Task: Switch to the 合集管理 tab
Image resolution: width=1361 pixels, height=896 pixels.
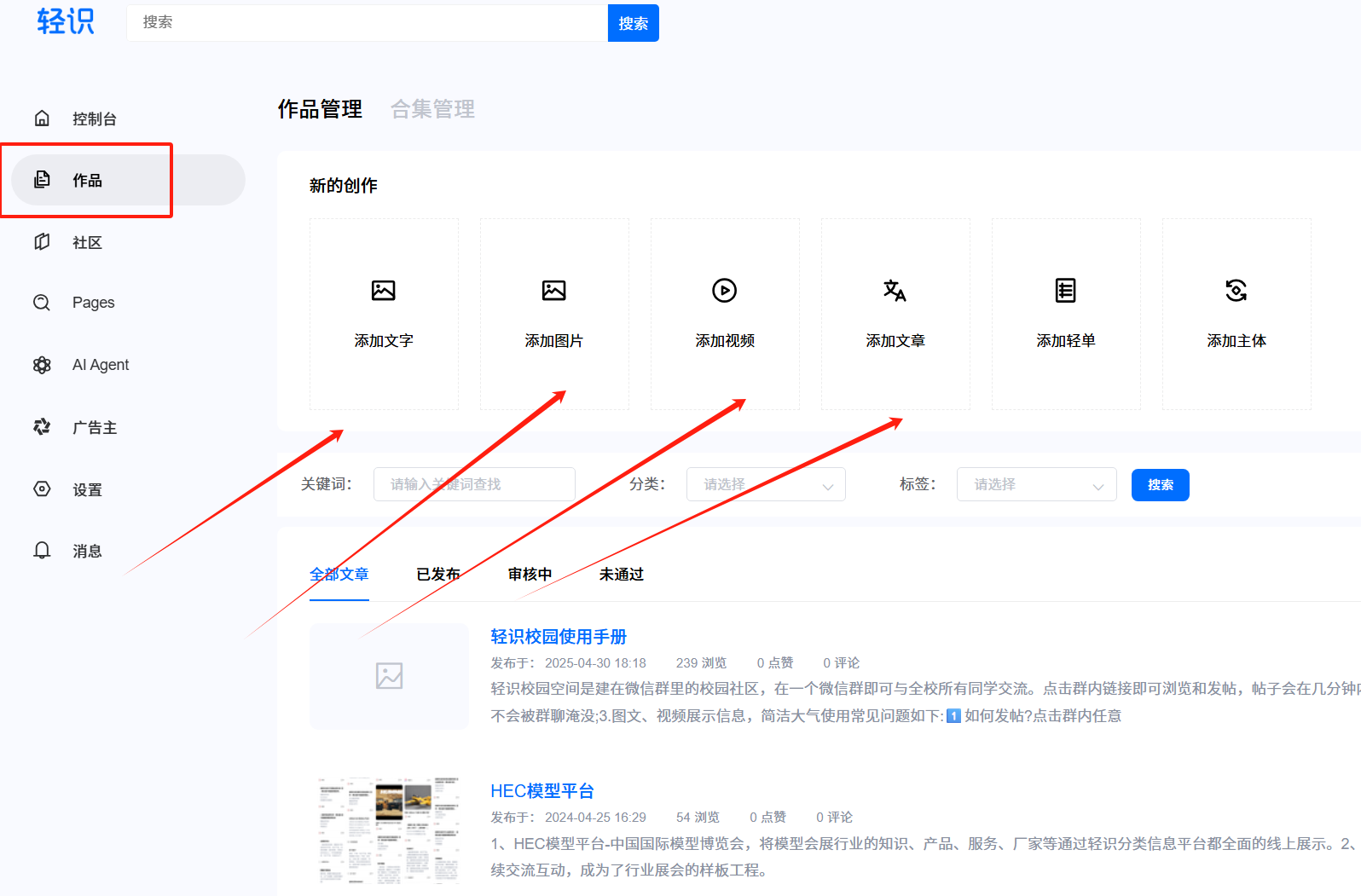Action: click(x=432, y=109)
